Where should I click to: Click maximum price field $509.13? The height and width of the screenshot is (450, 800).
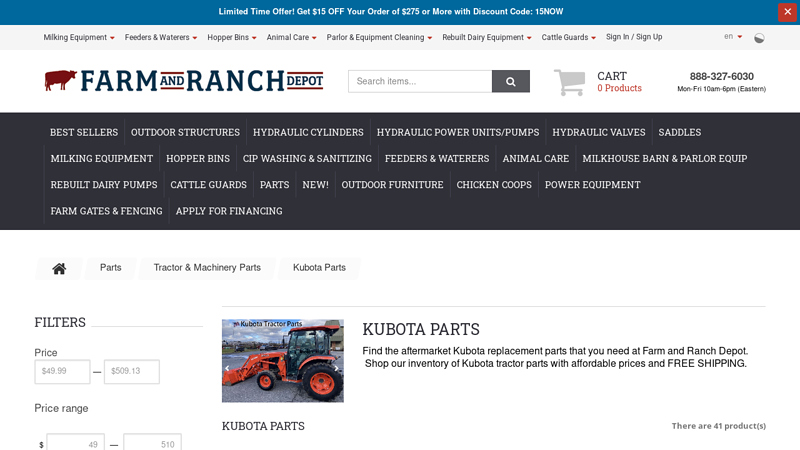tap(132, 371)
